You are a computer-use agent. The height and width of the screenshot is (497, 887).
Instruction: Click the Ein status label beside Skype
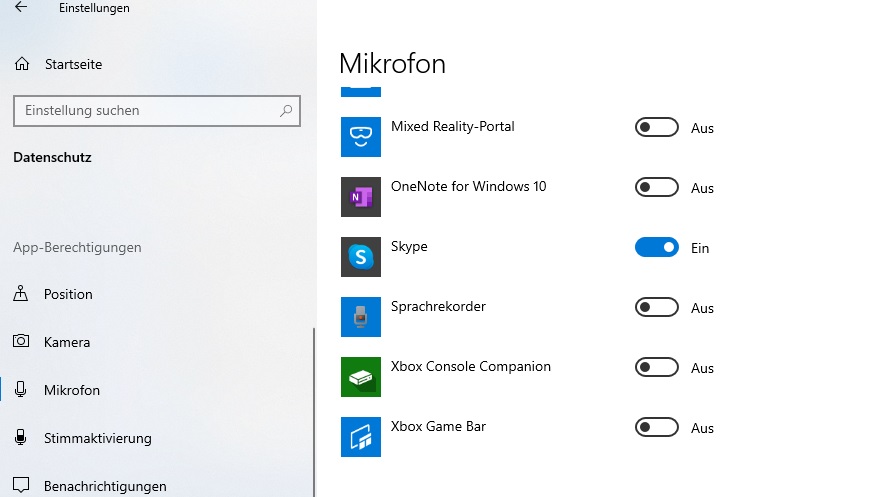(700, 248)
